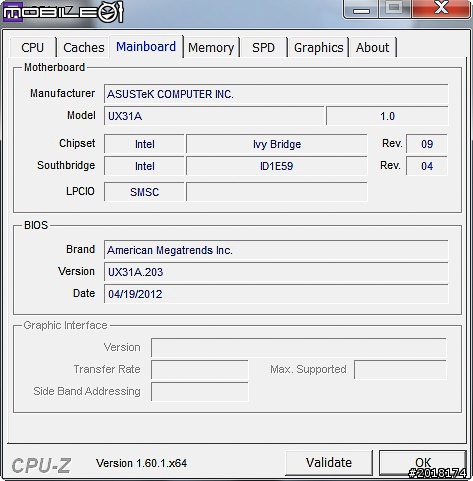Switch to the CPU tab
This screenshot has height=481, width=473.
[x=33, y=47]
